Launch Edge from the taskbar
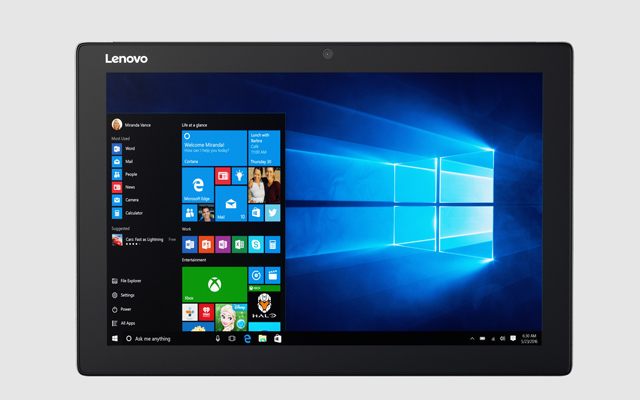Screen dimensions: 640x400 [x=247, y=339]
